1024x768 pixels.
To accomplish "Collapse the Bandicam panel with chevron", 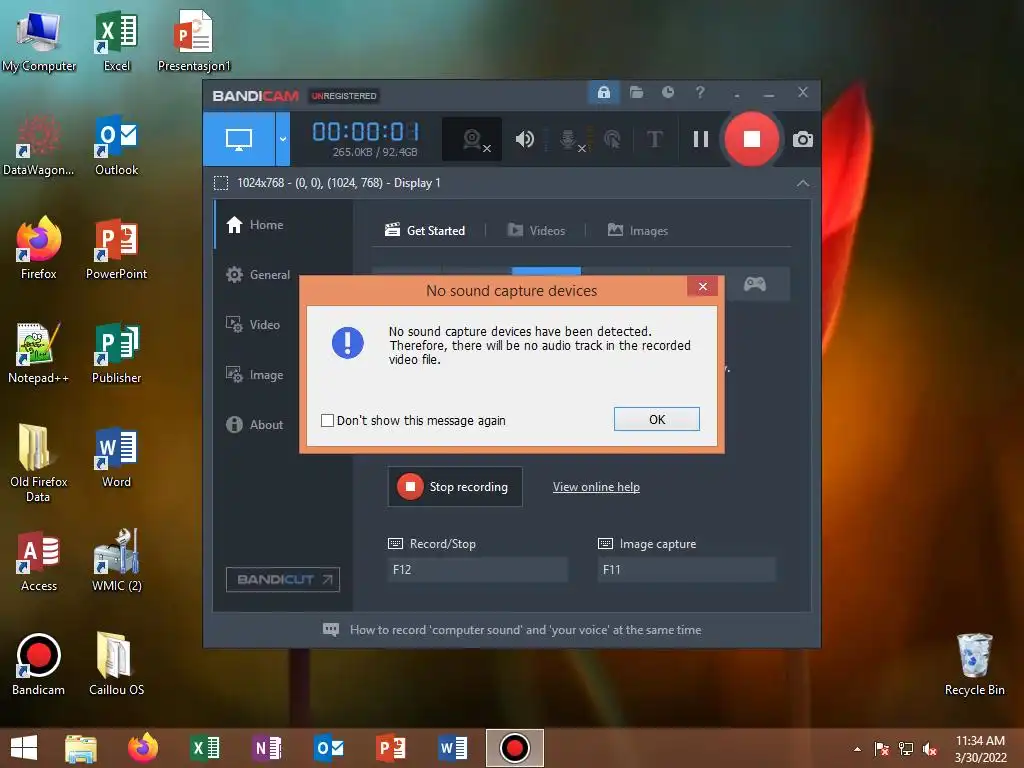I will 803,184.
